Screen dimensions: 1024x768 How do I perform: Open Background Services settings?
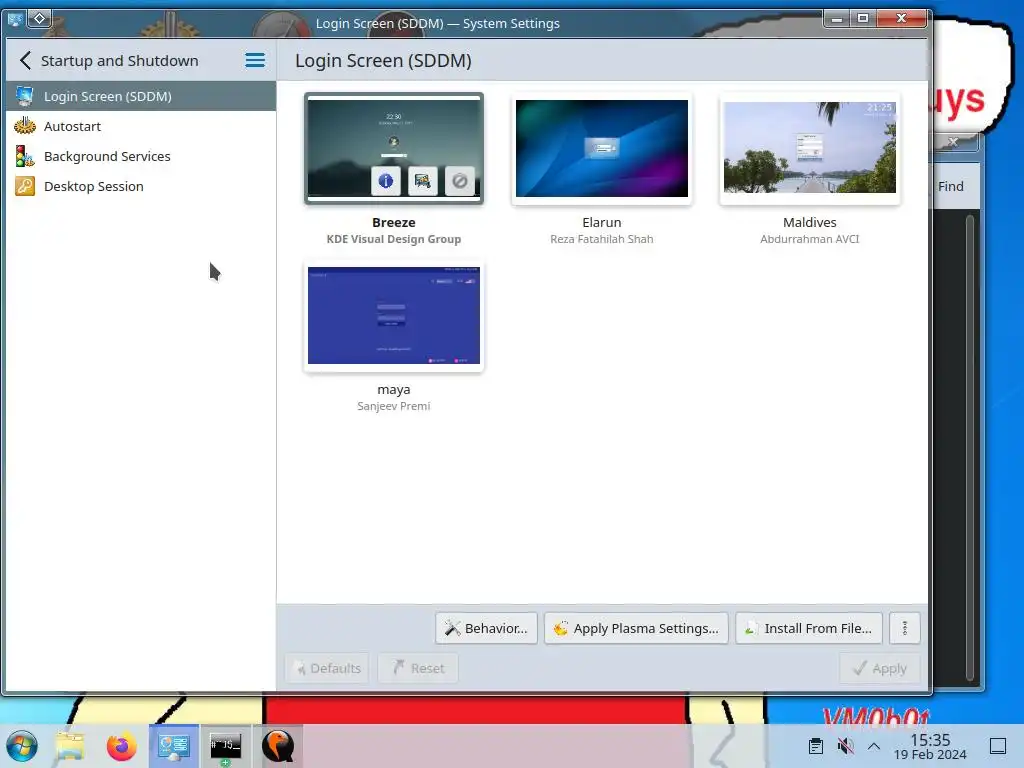(140, 156)
